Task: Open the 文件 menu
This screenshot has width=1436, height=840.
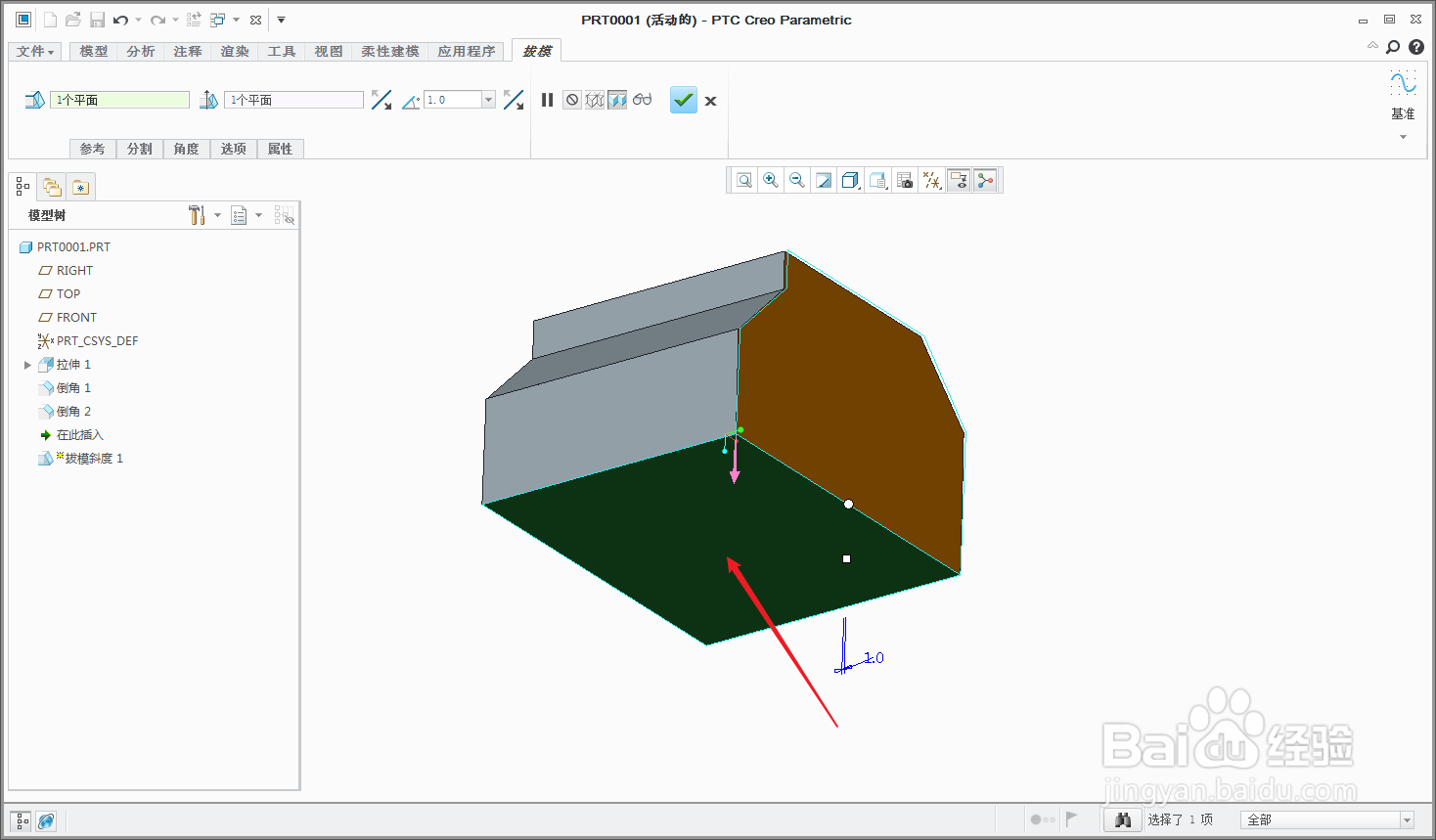Action: 35,52
